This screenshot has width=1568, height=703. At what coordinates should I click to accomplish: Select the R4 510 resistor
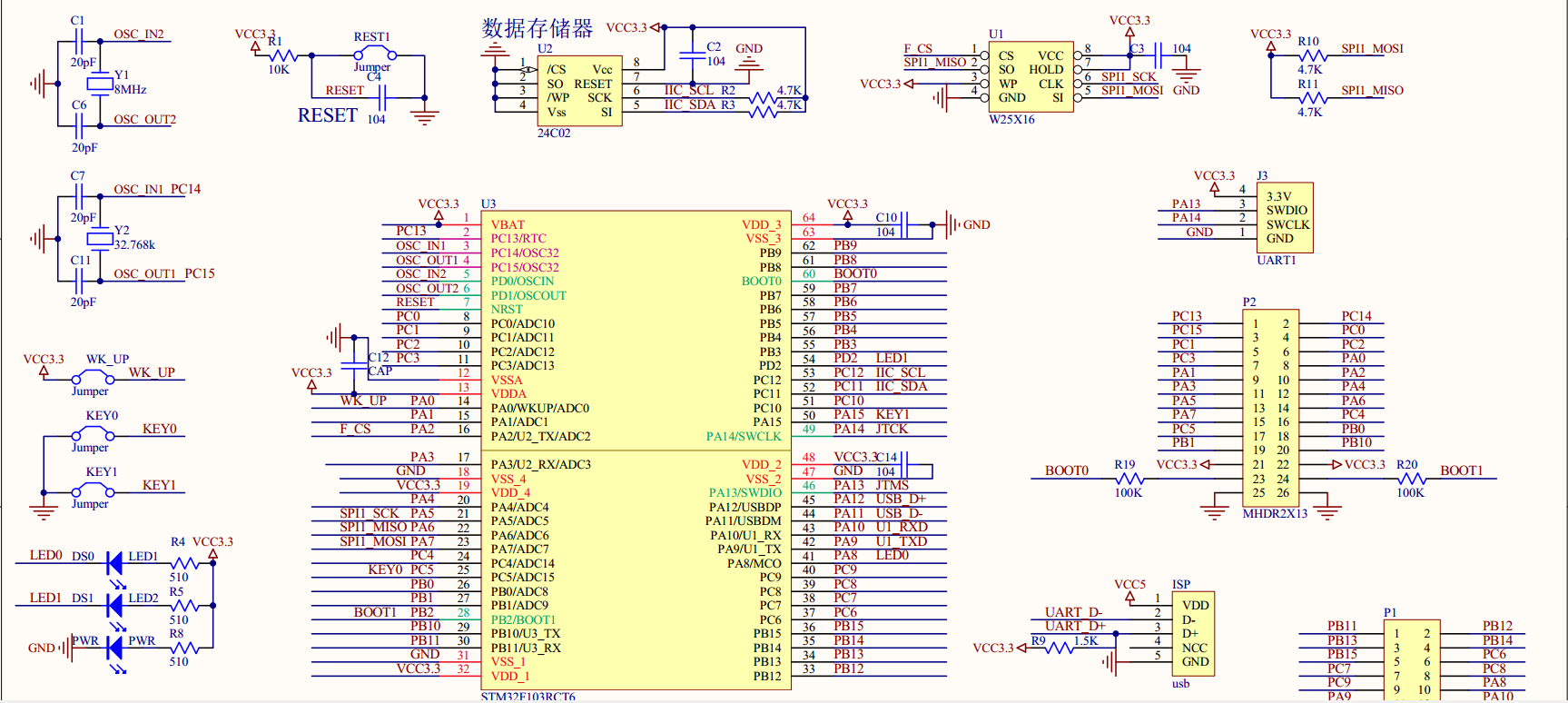click(184, 564)
